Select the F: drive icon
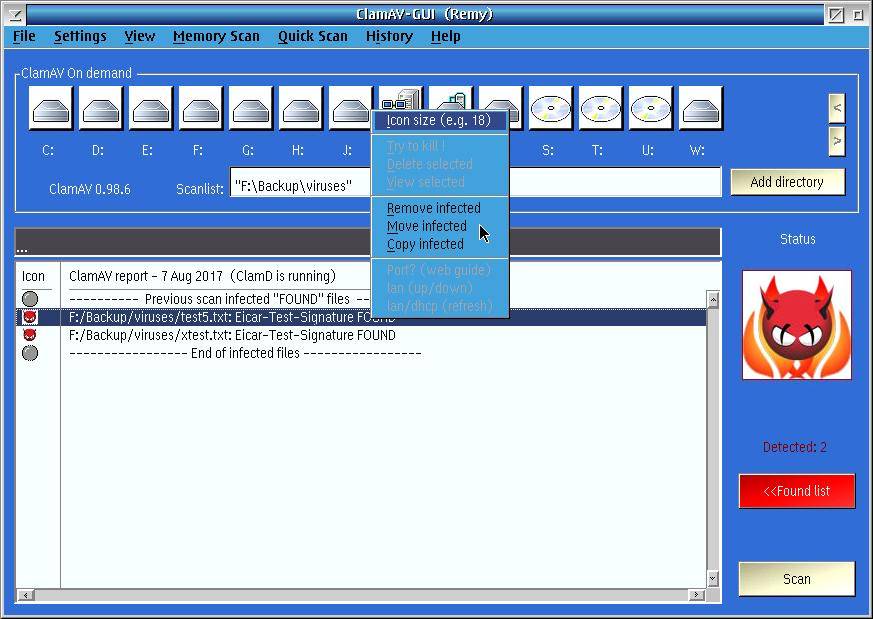The width and height of the screenshot is (873, 619). [x=201, y=109]
